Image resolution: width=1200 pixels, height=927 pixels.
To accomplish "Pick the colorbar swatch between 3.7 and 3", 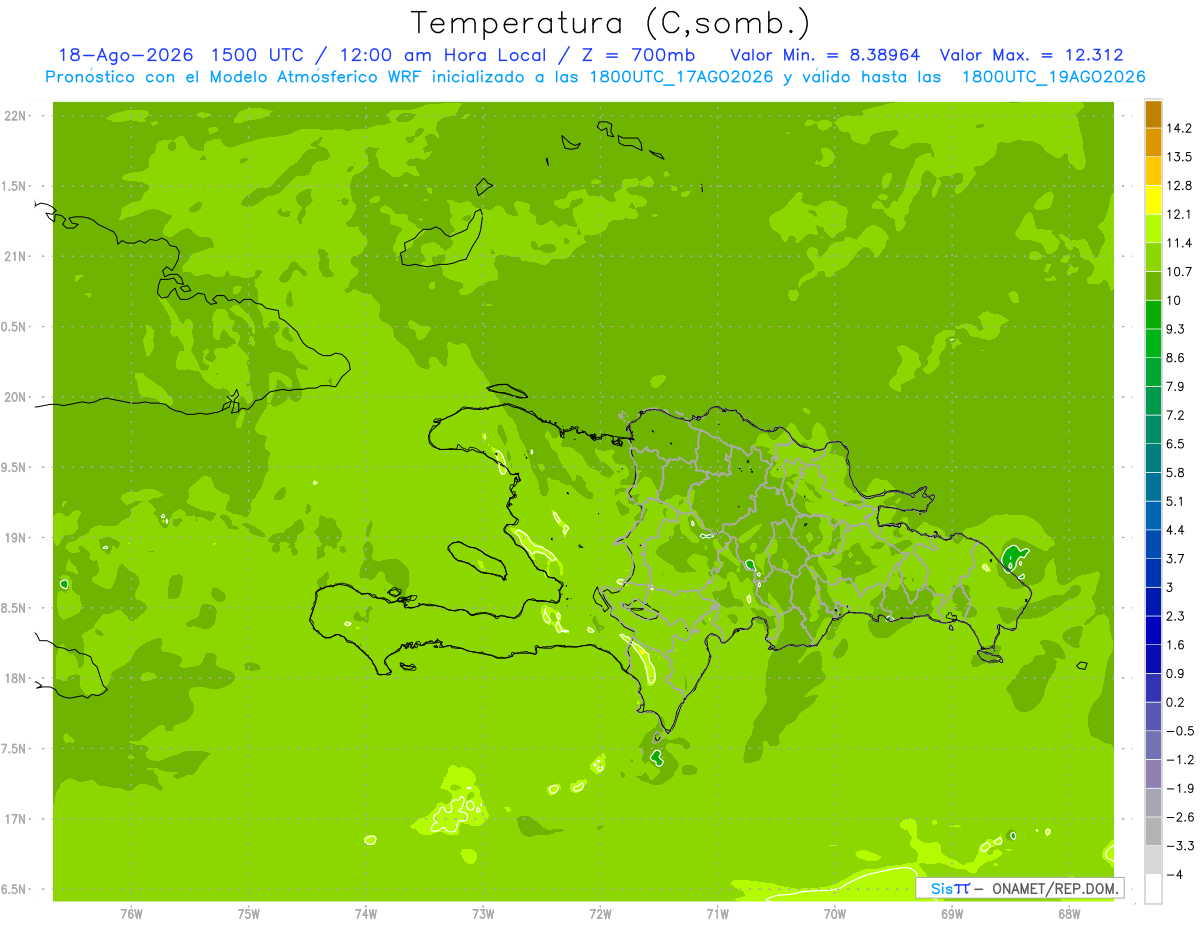I will tap(1153, 573).
